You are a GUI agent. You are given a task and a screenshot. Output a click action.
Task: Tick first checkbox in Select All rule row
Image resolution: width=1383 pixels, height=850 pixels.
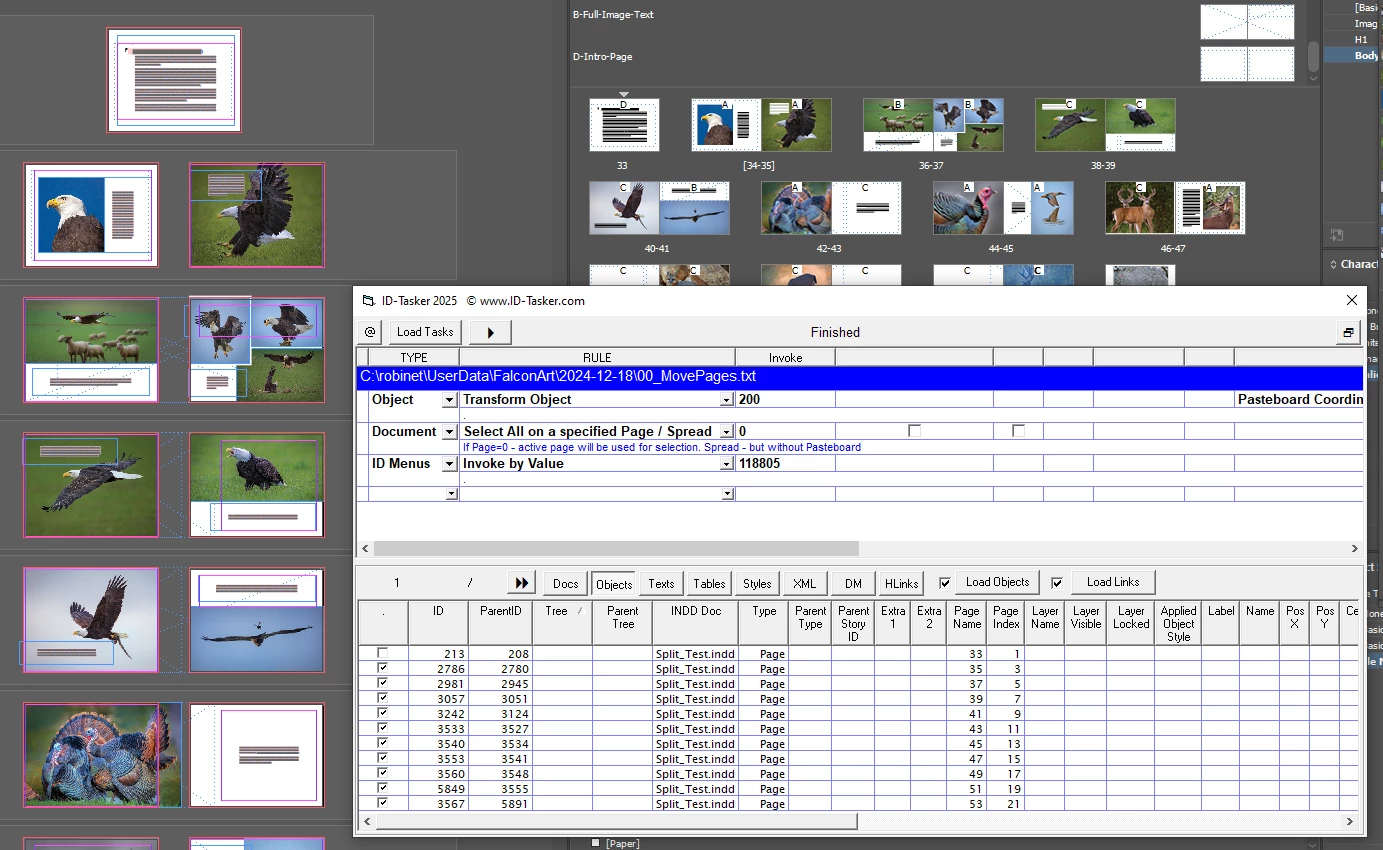pos(914,431)
